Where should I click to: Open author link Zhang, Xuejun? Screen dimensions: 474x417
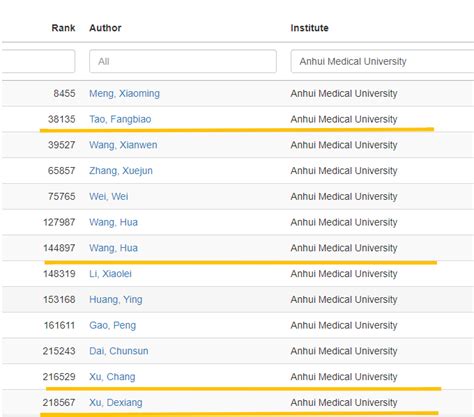point(121,171)
